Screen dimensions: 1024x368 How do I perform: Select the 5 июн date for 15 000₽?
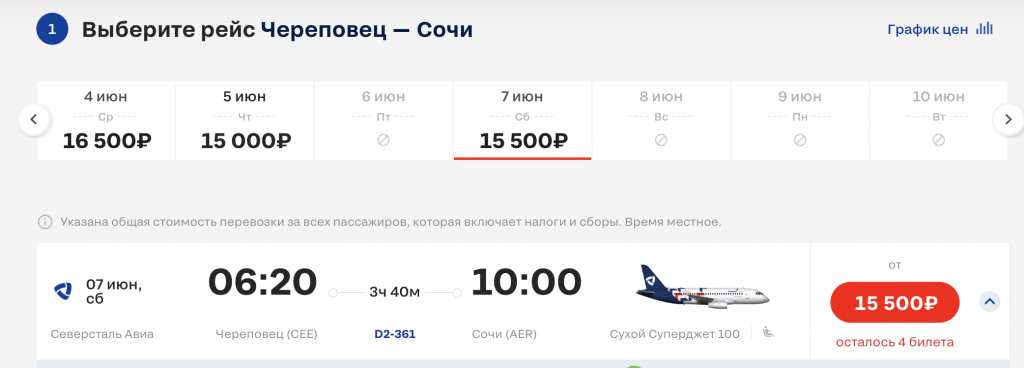pyautogui.click(x=245, y=121)
